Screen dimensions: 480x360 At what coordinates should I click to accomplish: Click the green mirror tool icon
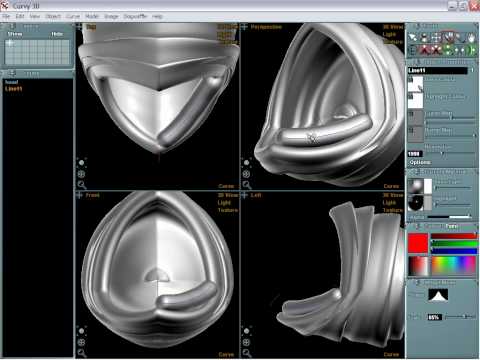click(471, 50)
